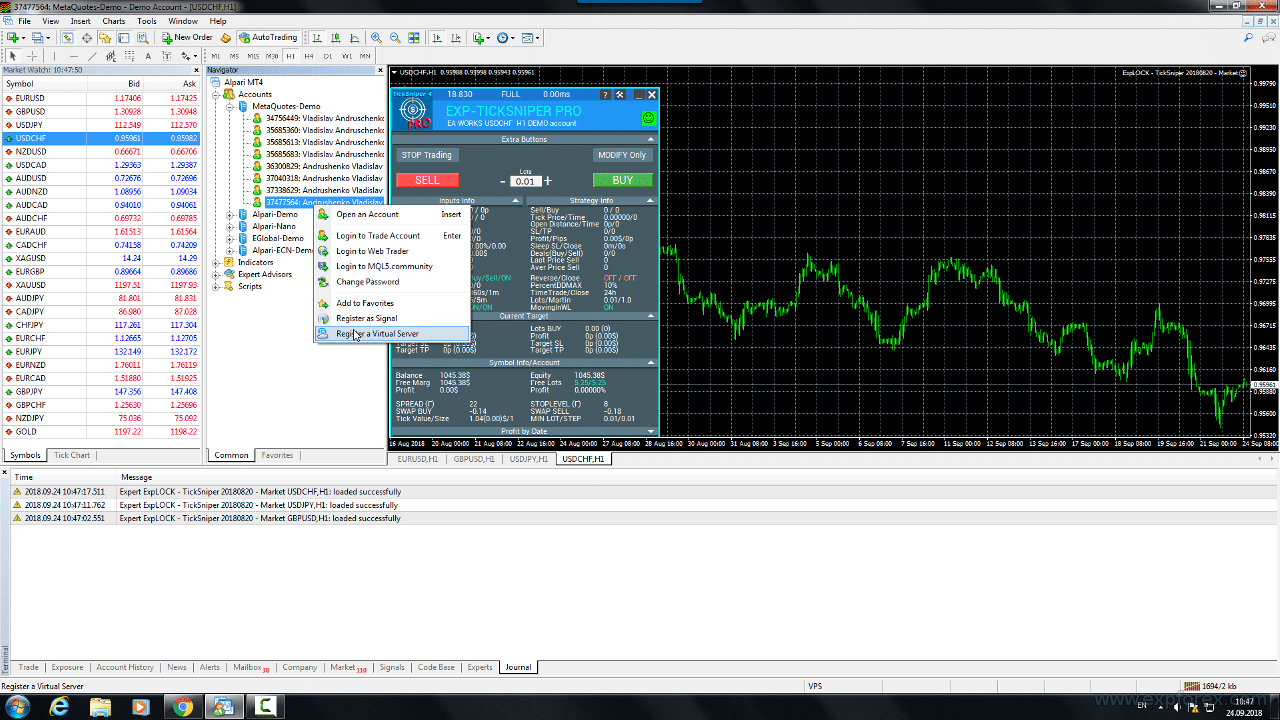Collapse the Symbol Info/Account section arrow
The width and height of the screenshot is (1280, 720).
(x=651, y=362)
